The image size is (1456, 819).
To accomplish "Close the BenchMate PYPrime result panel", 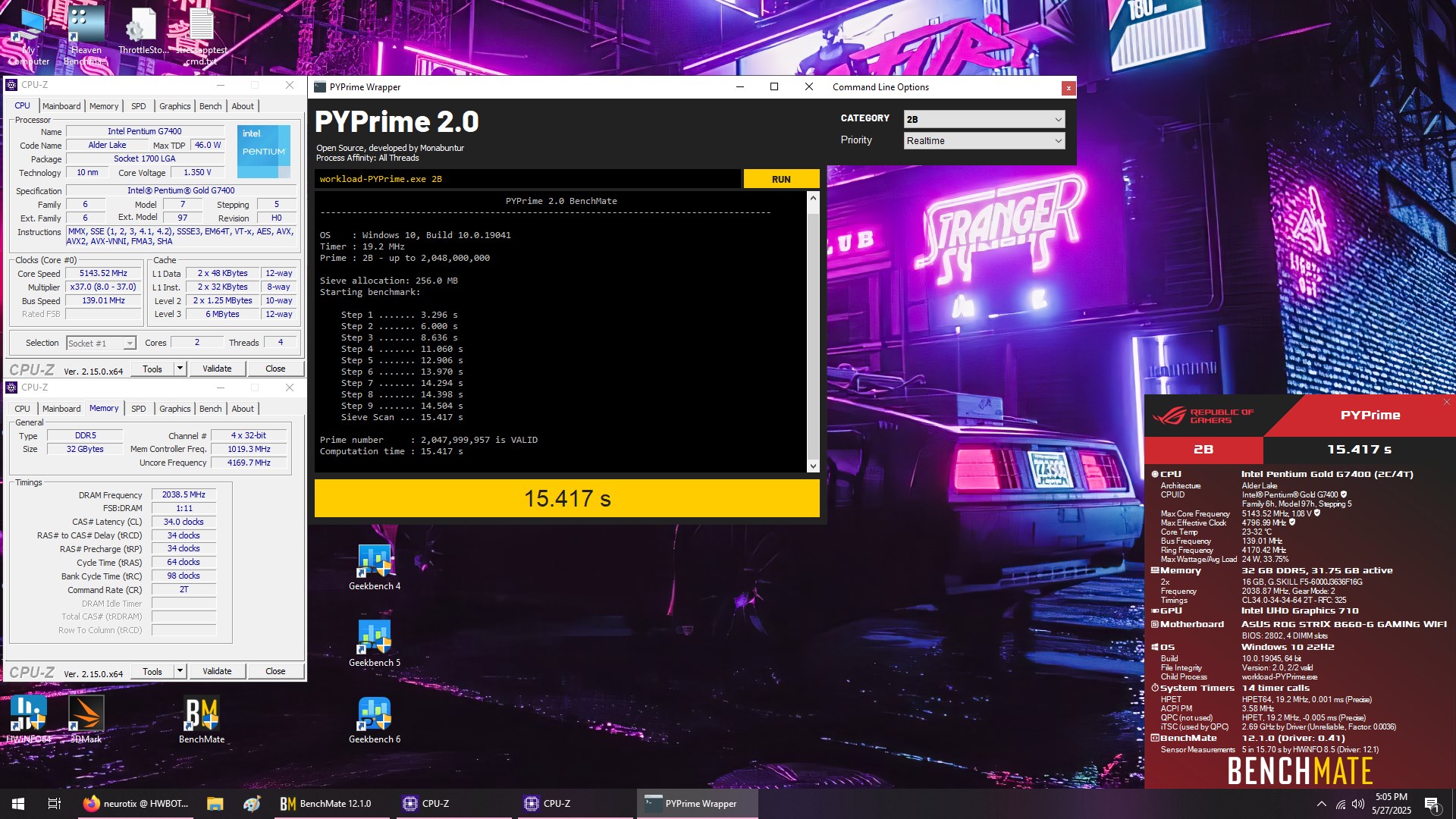I will [1447, 401].
